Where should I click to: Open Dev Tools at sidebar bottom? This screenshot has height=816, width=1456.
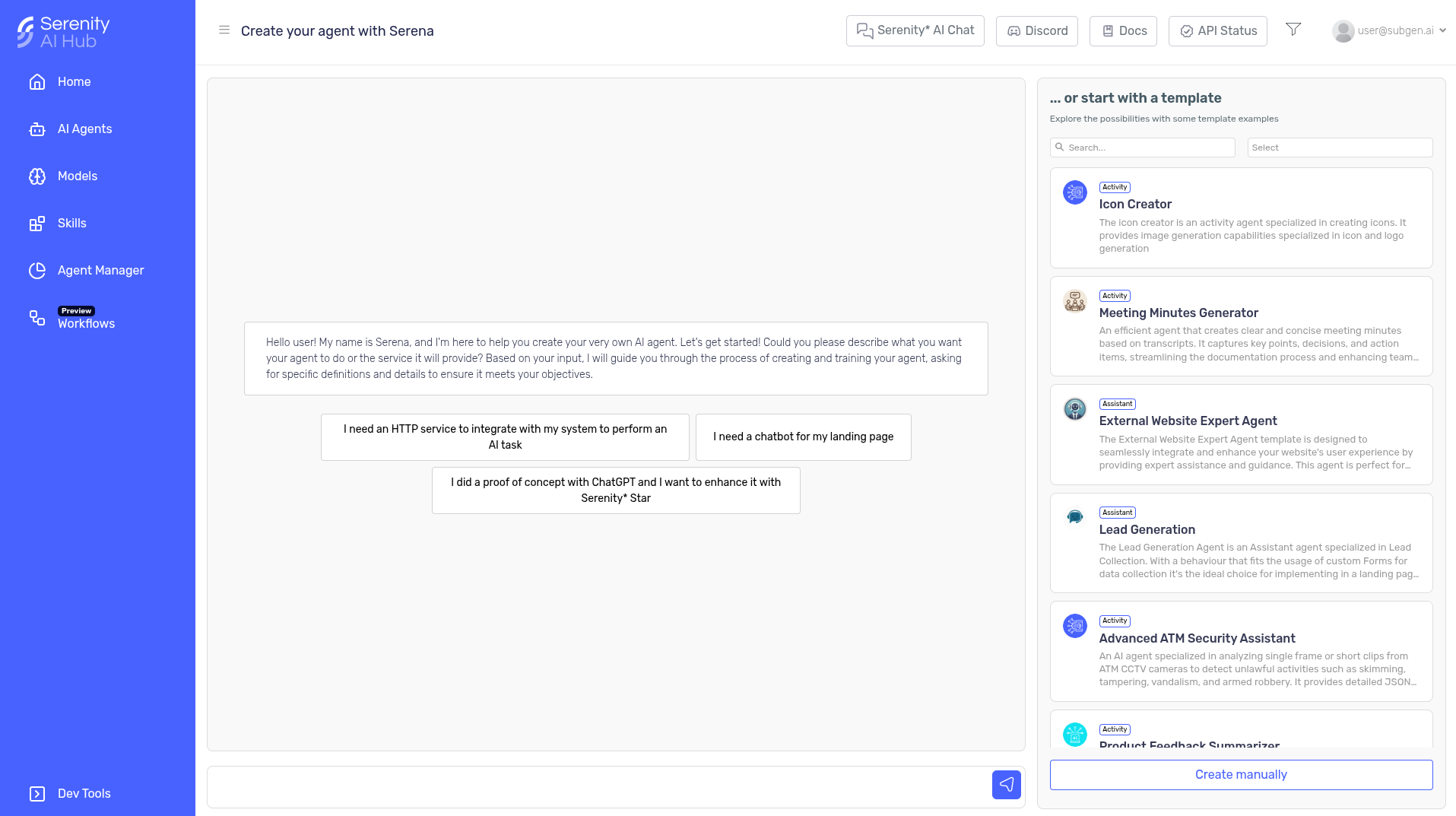pyautogui.click(x=84, y=794)
